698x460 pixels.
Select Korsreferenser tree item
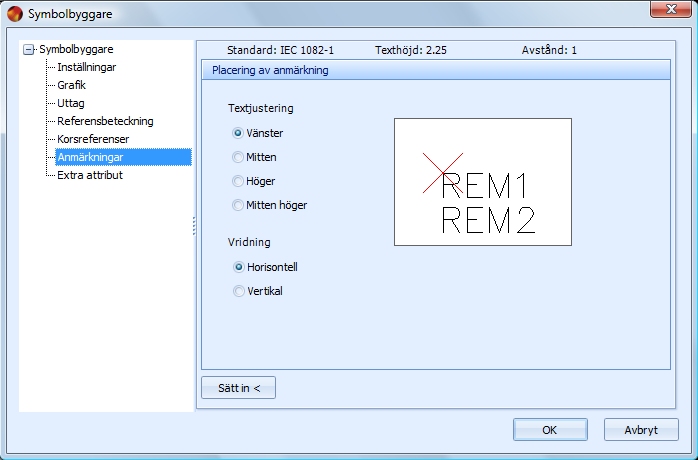tap(93, 139)
